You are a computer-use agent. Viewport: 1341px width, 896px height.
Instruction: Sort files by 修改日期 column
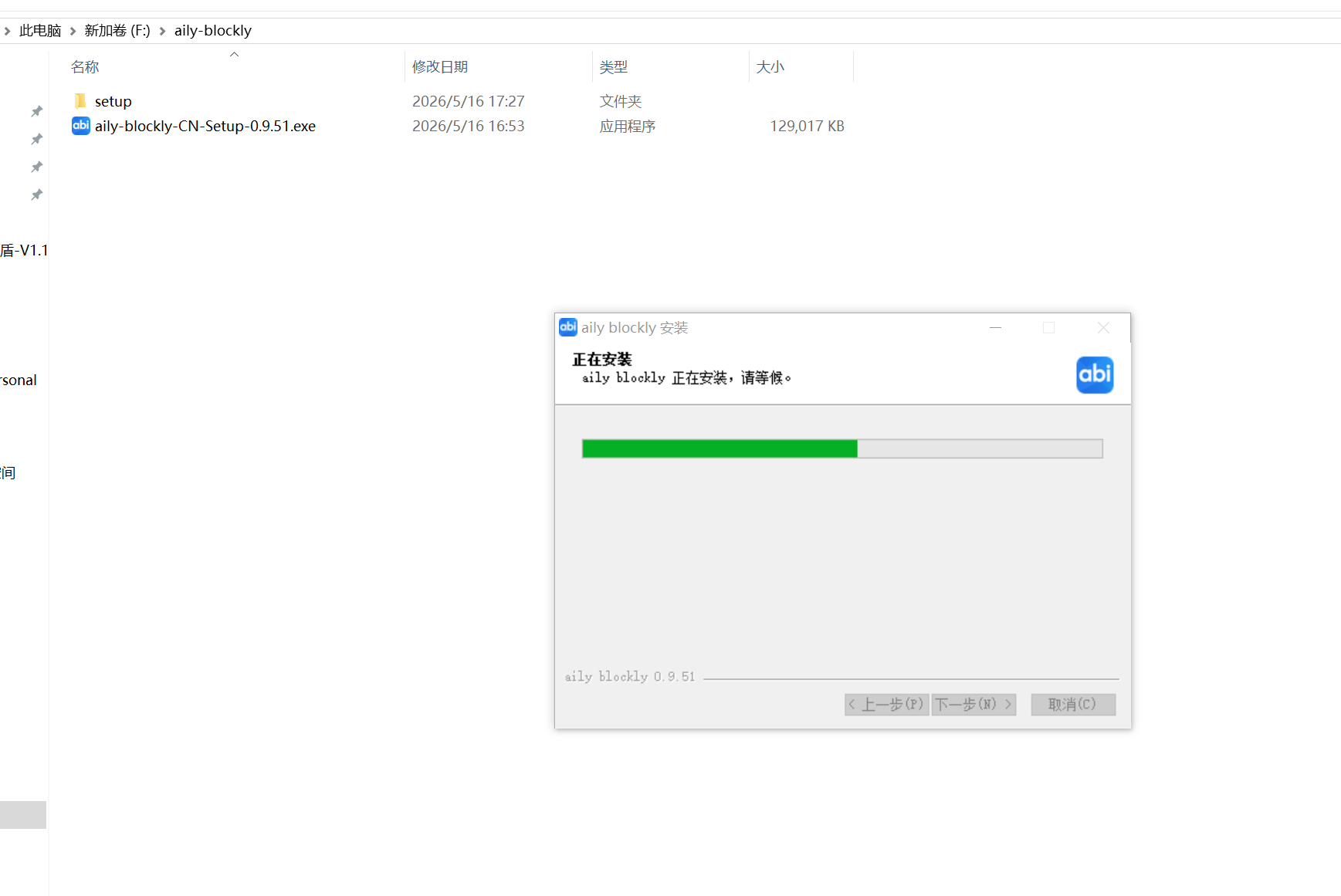pyautogui.click(x=440, y=67)
